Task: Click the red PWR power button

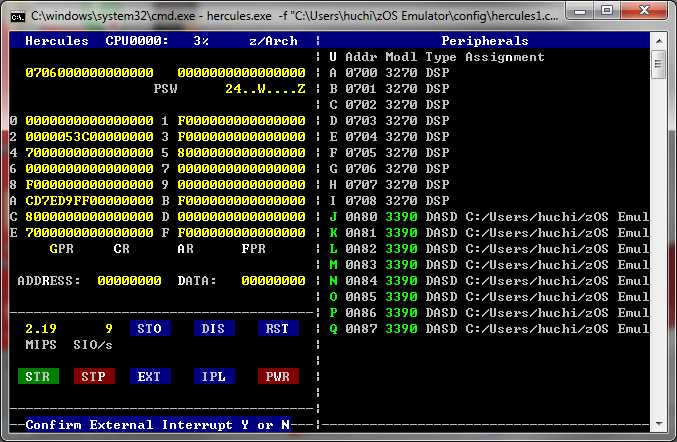Action: pyautogui.click(x=278, y=376)
